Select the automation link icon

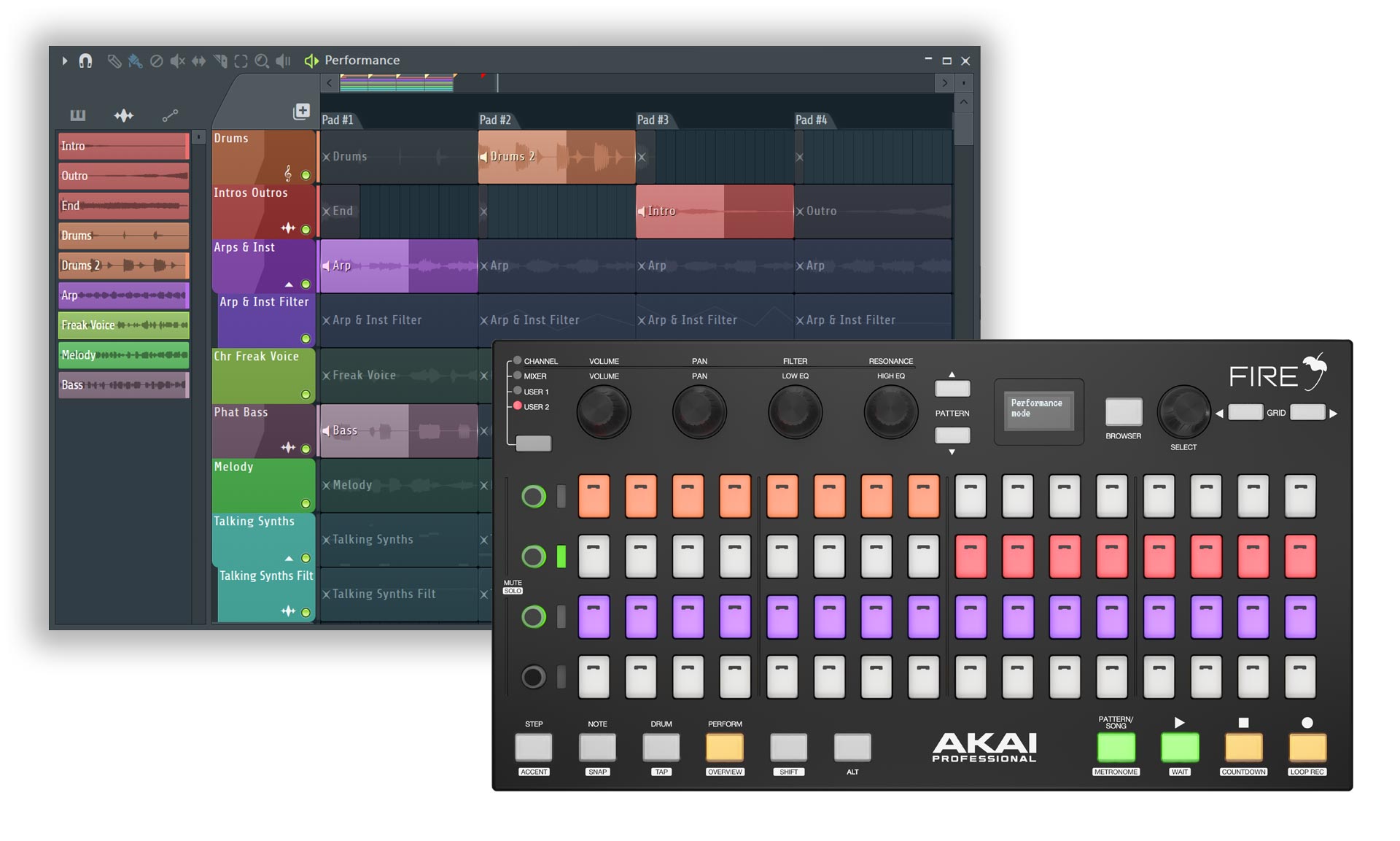[171, 115]
